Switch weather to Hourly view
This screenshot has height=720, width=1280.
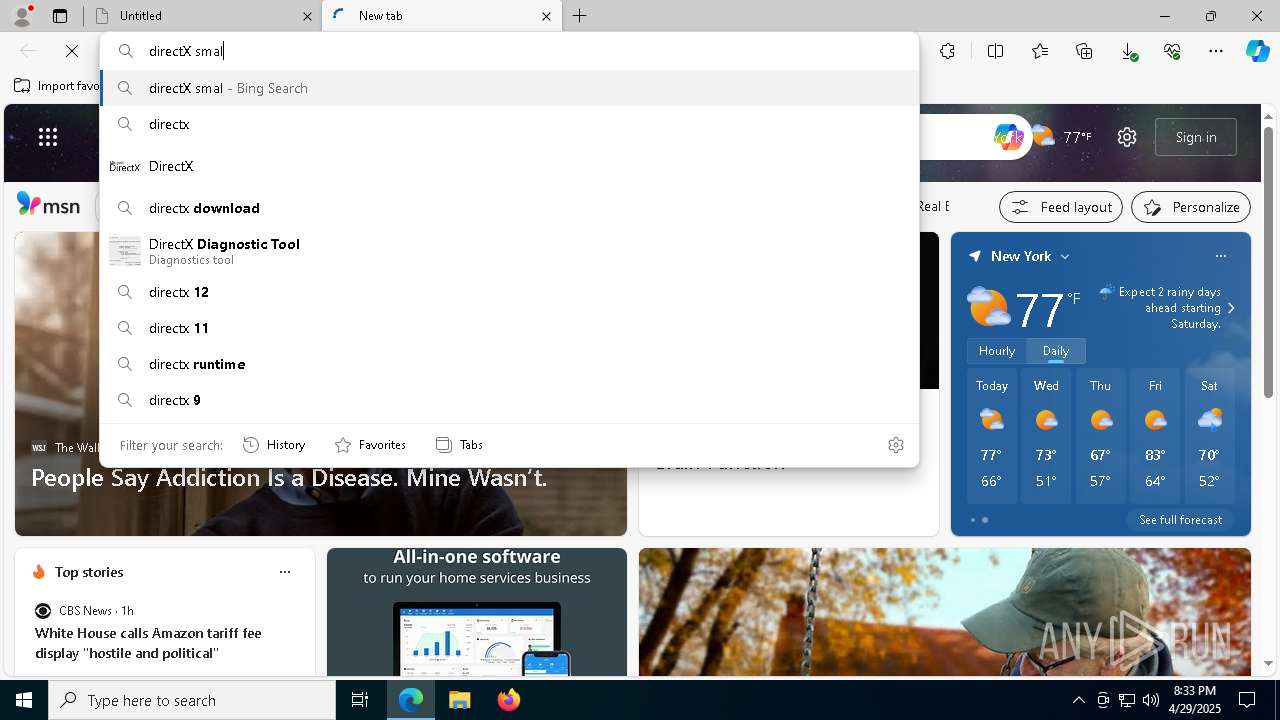997,351
